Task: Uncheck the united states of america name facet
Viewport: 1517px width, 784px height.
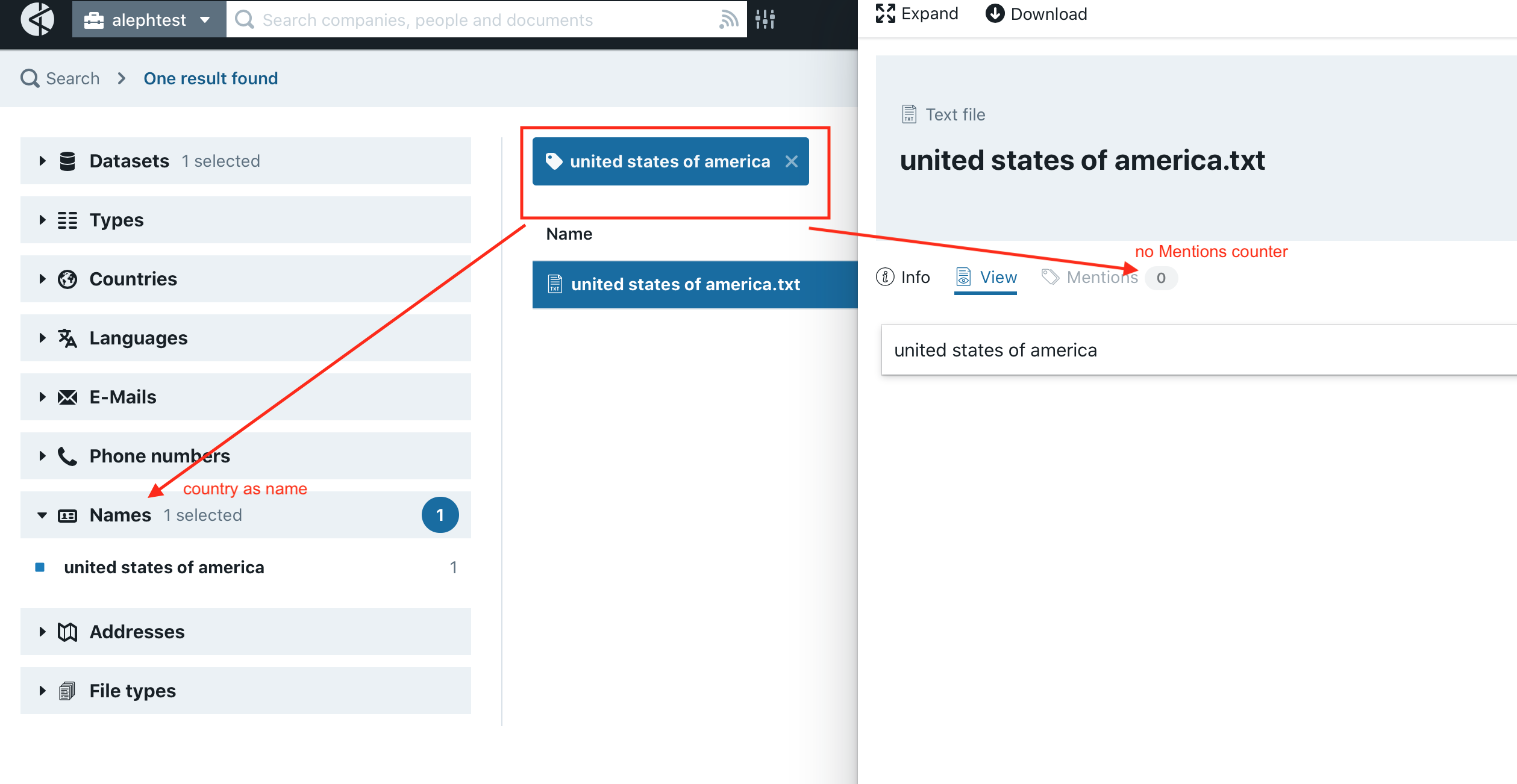Action: click(40, 567)
